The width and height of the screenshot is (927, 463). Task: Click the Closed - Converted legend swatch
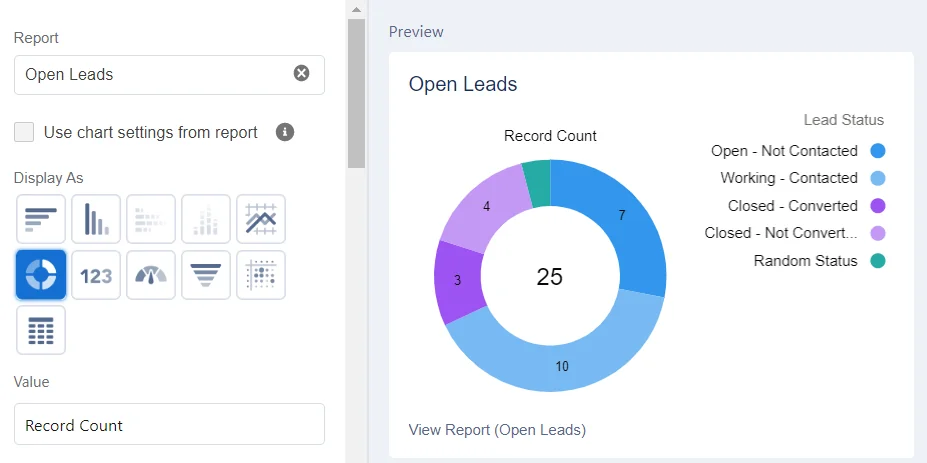(878, 206)
